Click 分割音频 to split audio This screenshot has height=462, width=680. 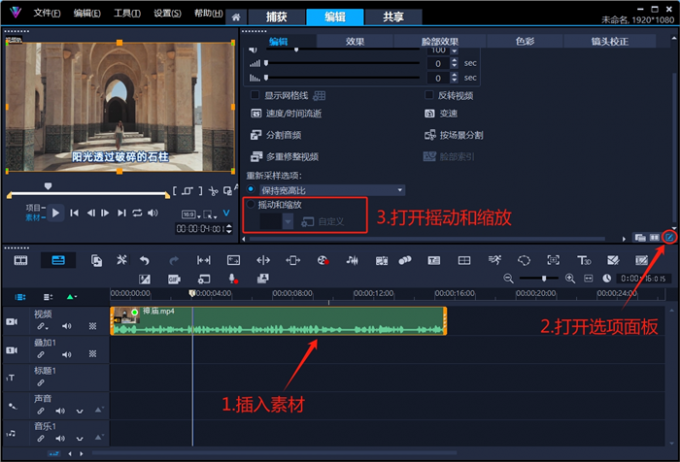(x=276, y=135)
